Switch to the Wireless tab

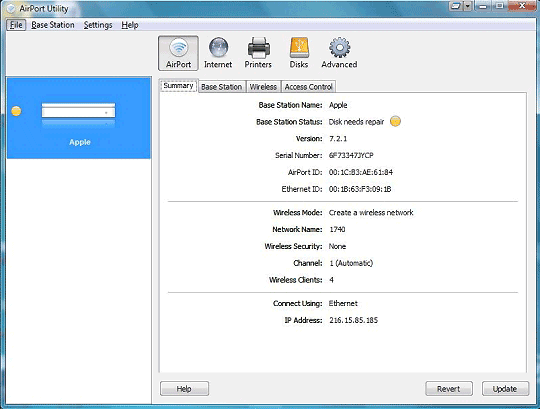click(263, 87)
